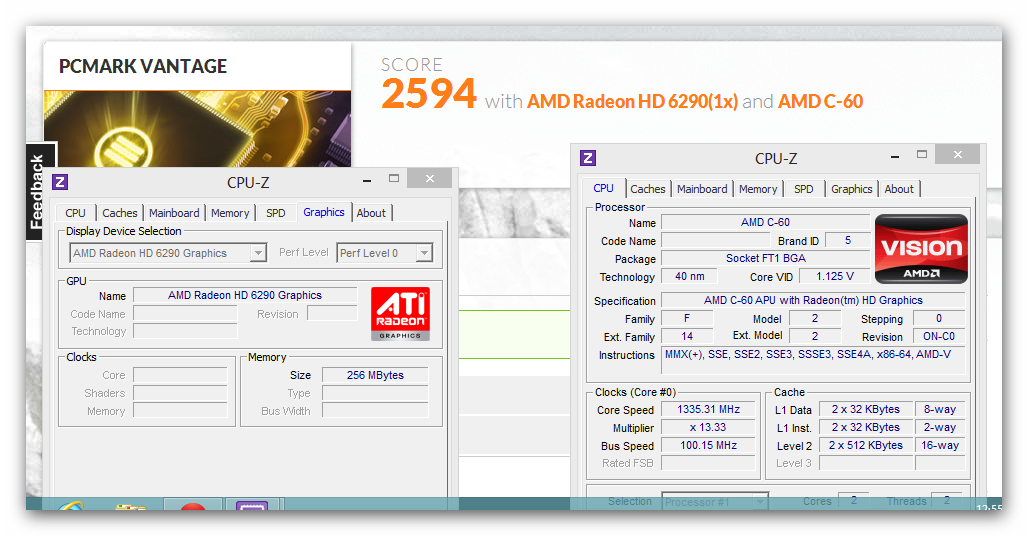The height and width of the screenshot is (536, 1028).
Task: Click the L1 Data value 2 x 32 KBytes
Action: coord(865,410)
